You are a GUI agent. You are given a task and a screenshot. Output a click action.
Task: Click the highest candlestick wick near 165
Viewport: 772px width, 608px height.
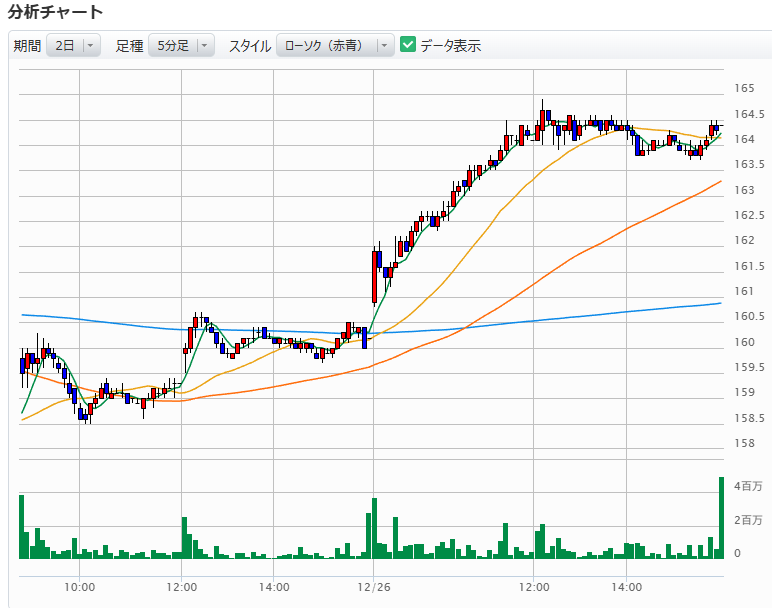[x=543, y=104]
